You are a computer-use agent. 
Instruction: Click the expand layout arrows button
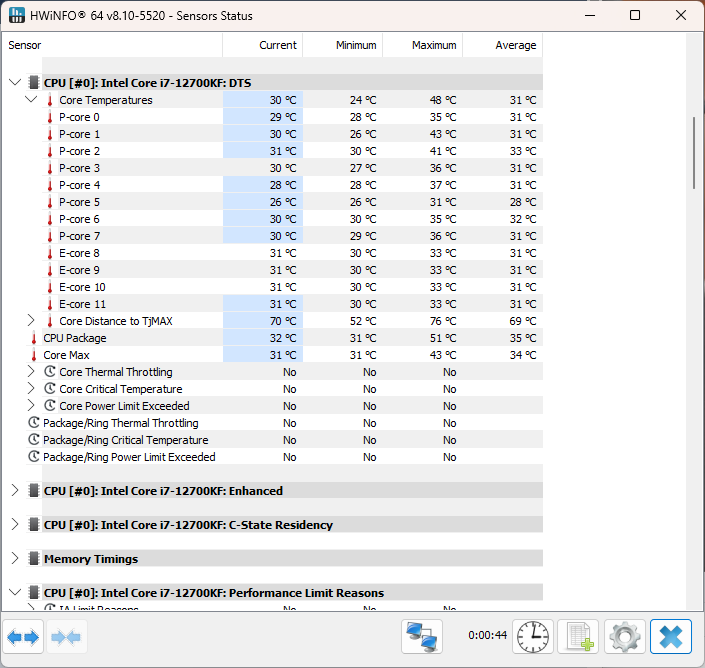[23, 637]
